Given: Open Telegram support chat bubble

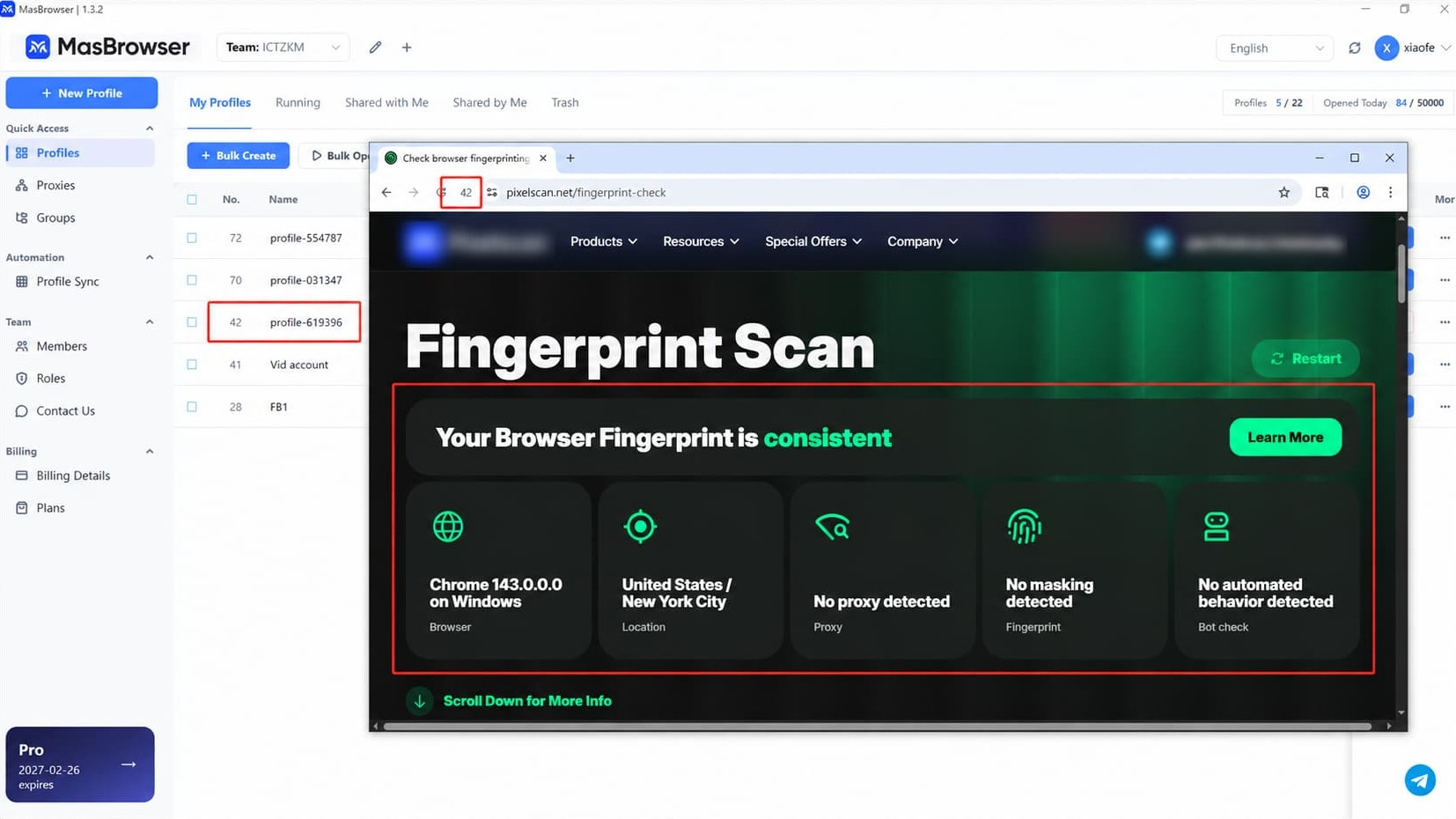Looking at the screenshot, I should [1419, 780].
